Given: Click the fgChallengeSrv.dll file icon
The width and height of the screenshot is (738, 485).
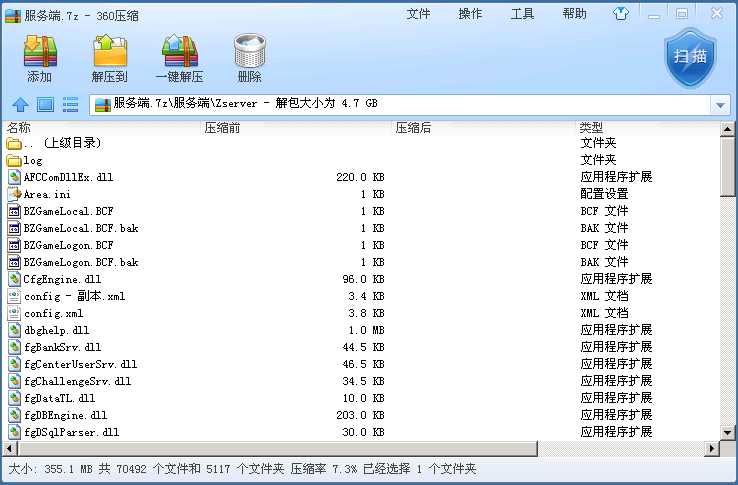Looking at the screenshot, I should coord(15,381).
